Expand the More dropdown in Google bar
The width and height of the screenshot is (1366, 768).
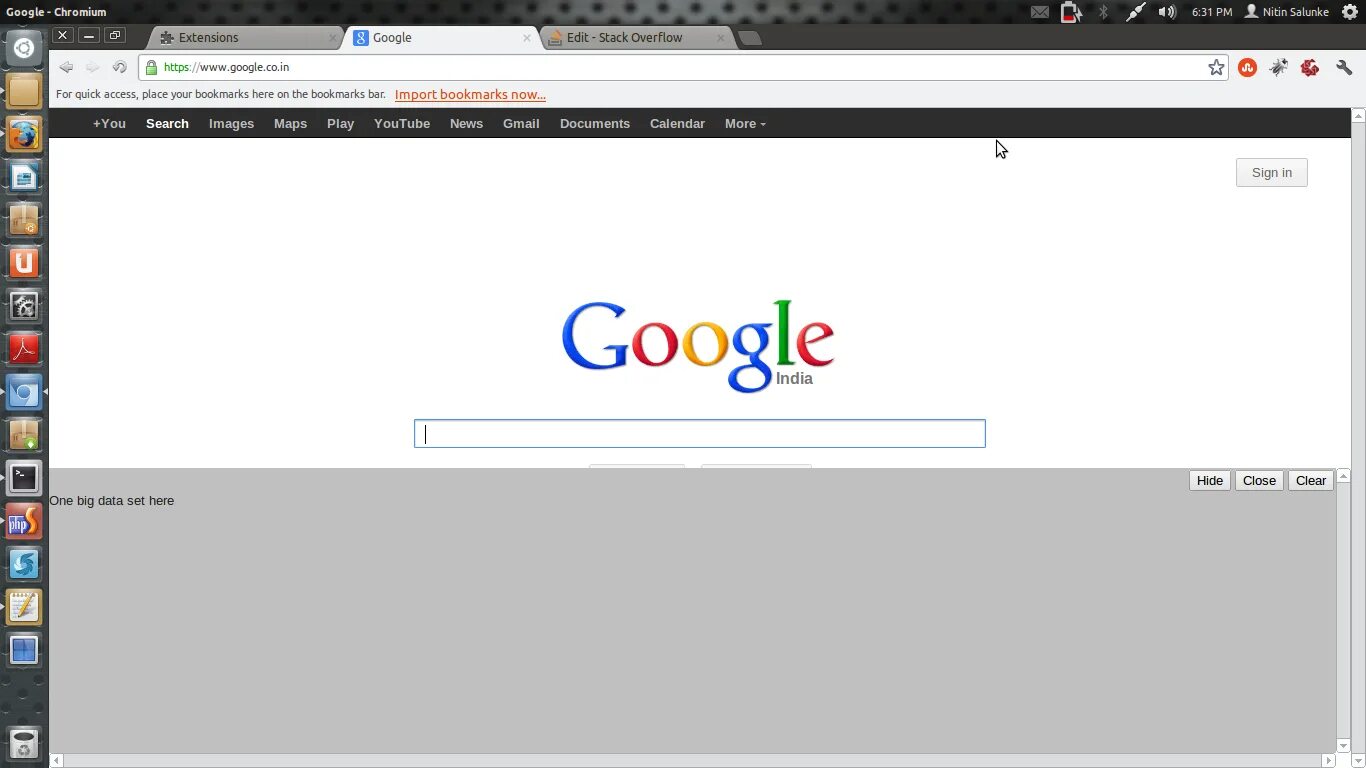pyautogui.click(x=745, y=124)
